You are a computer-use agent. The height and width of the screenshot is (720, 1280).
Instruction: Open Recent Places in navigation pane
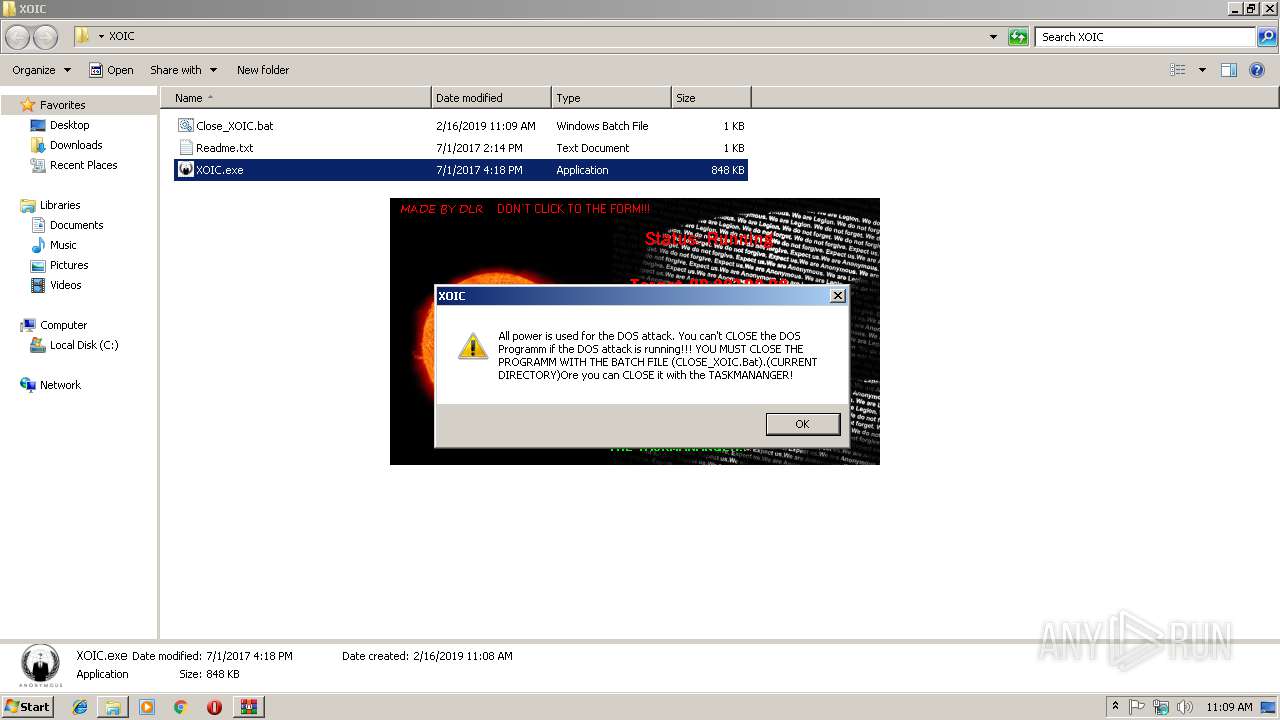pyautogui.click(x=83, y=165)
